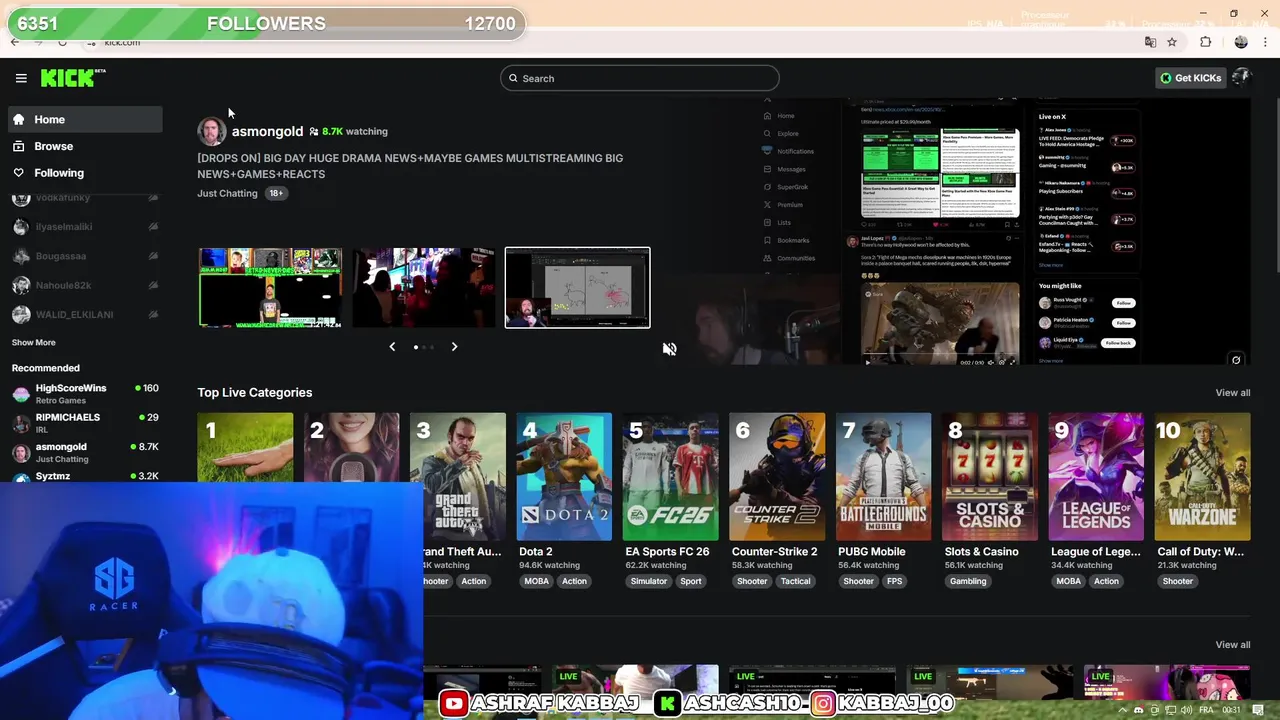Open the Chrome profile avatar
This screenshot has height=720, width=1280.
click(x=1241, y=42)
